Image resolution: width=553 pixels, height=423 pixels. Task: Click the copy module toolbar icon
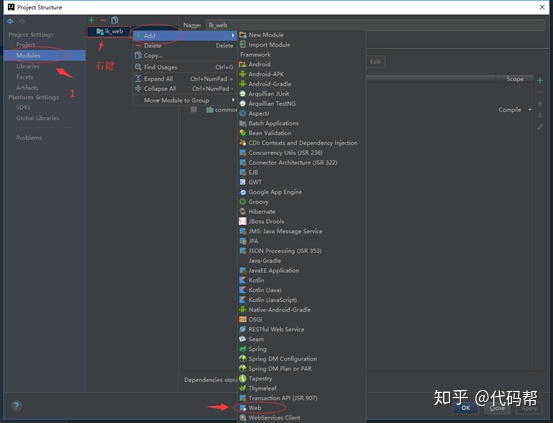tap(114, 20)
